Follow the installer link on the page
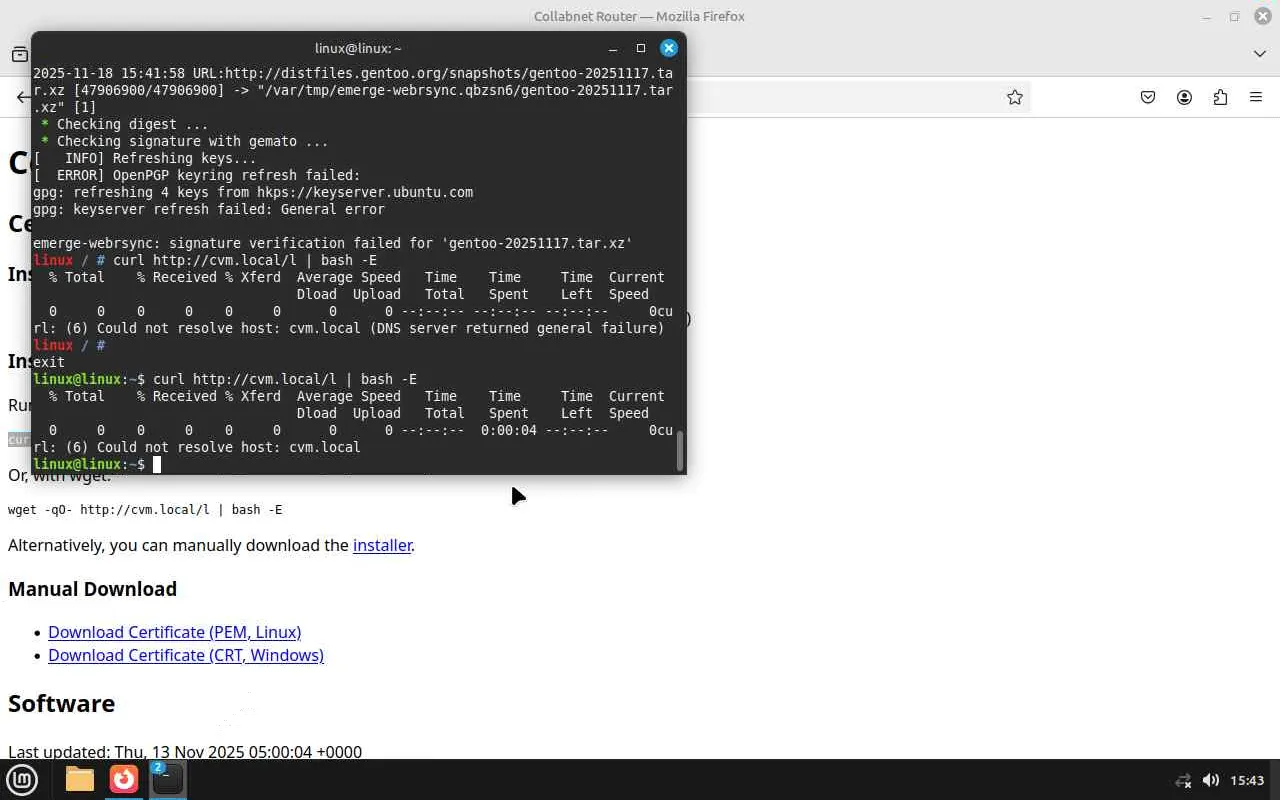The width and height of the screenshot is (1280, 800). click(x=382, y=545)
